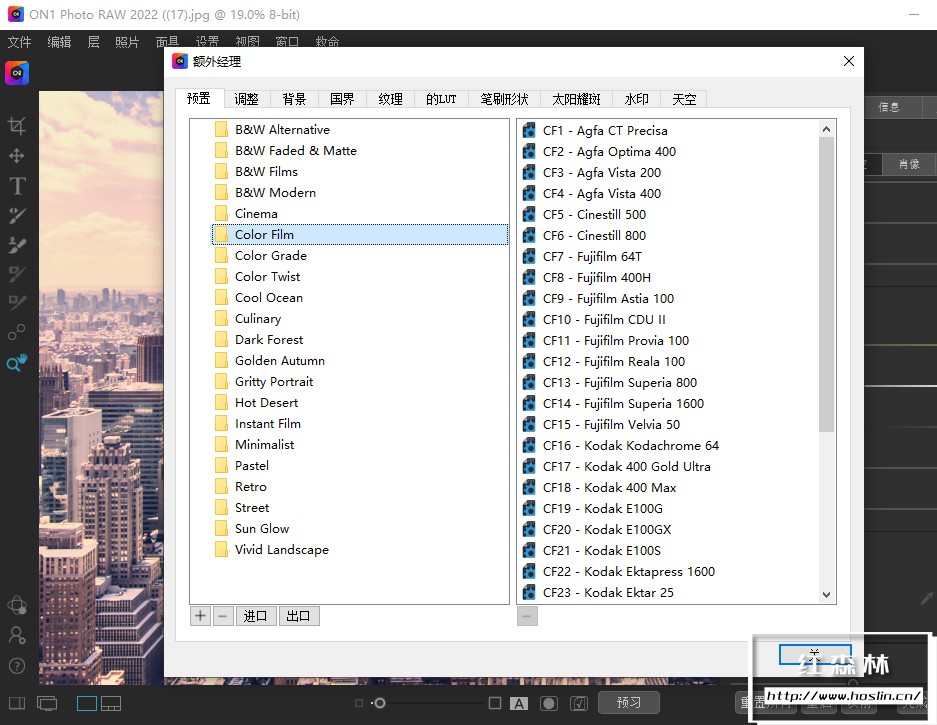Select the Crop tool in left toolbar
The width and height of the screenshot is (937, 725).
pos(17,126)
